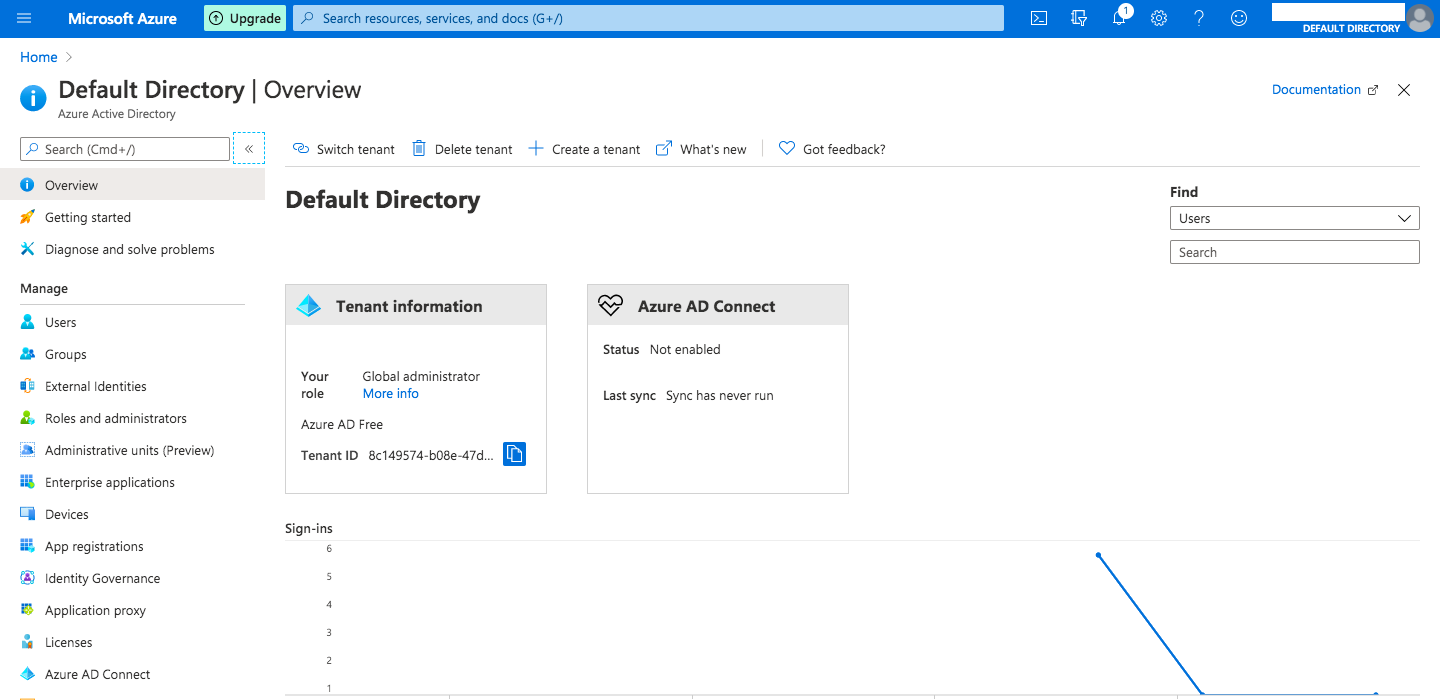The width and height of the screenshot is (1440, 700).
Task: Click the 'Not enabled' status text
Action: (685, 349)
